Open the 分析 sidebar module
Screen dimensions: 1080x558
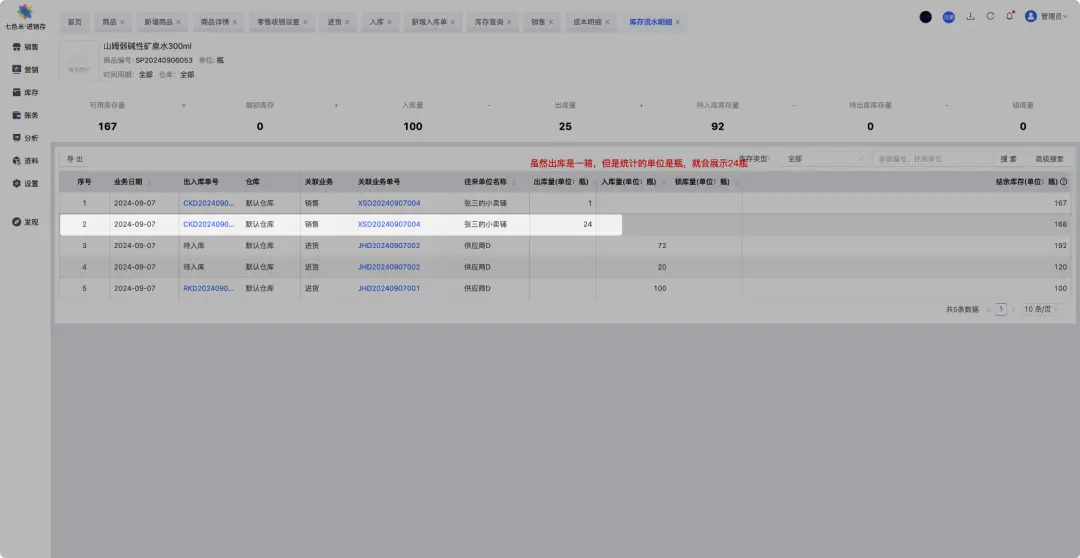[x=25, y=138]
